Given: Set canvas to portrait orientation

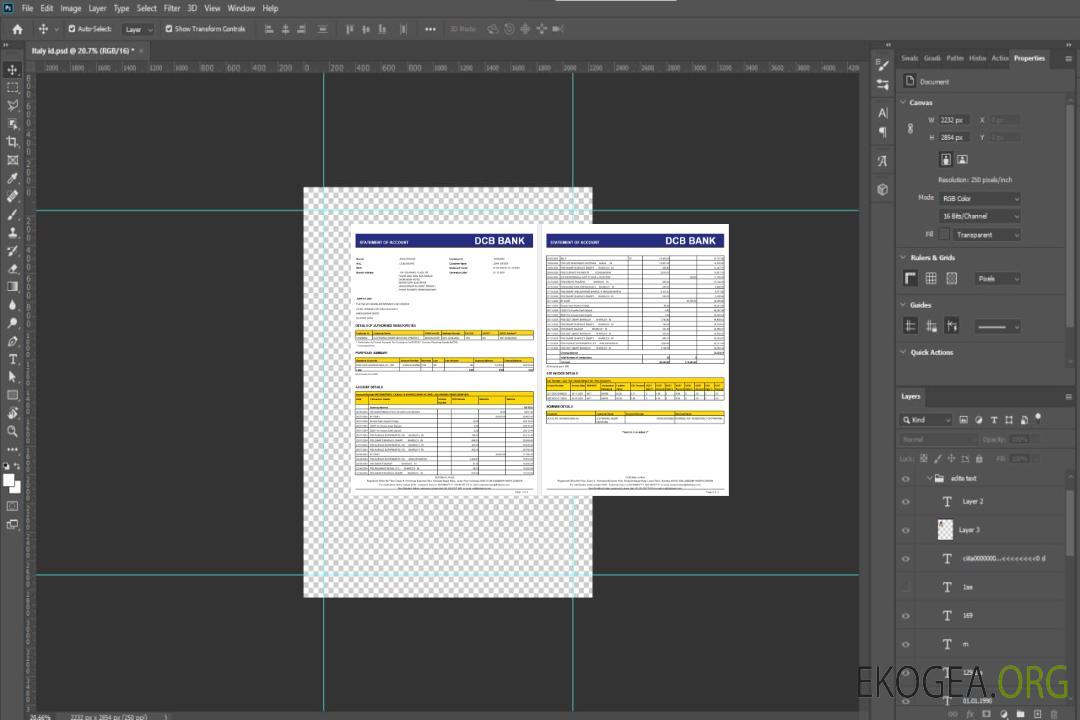Looking at the screenshot, I should point(946,160).
